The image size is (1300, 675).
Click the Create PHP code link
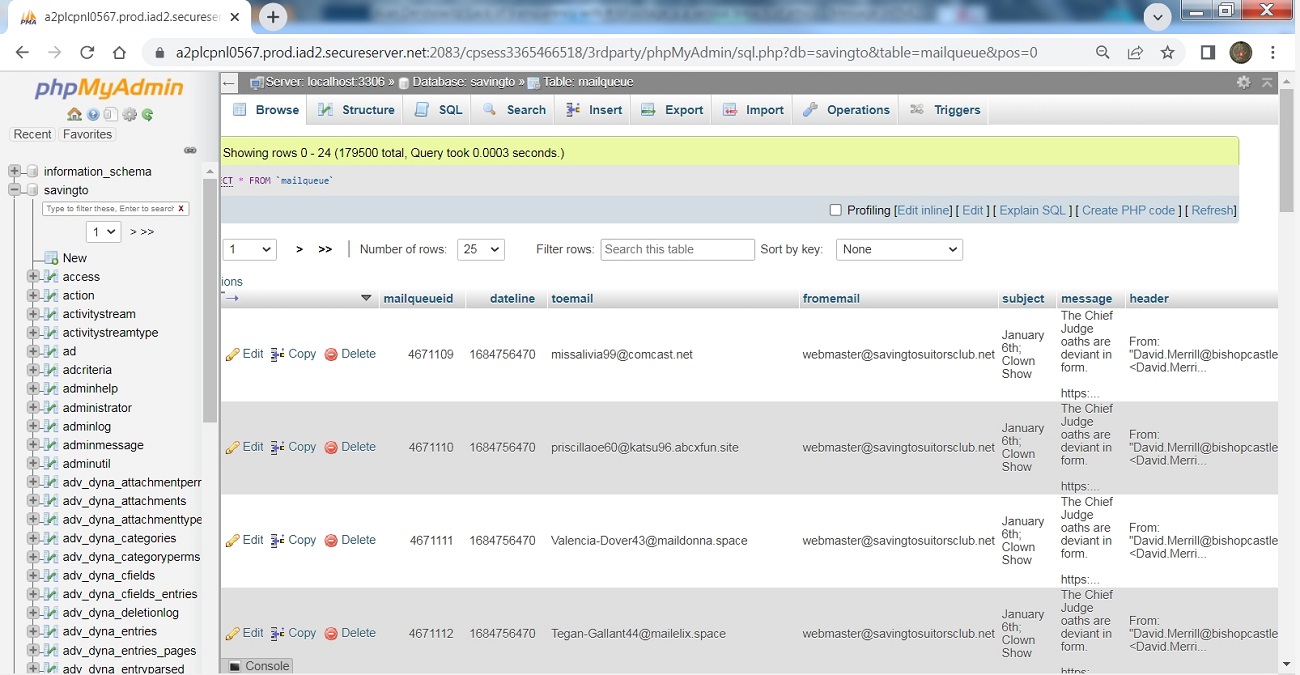pyautogui.click(x=1128, y=210)
